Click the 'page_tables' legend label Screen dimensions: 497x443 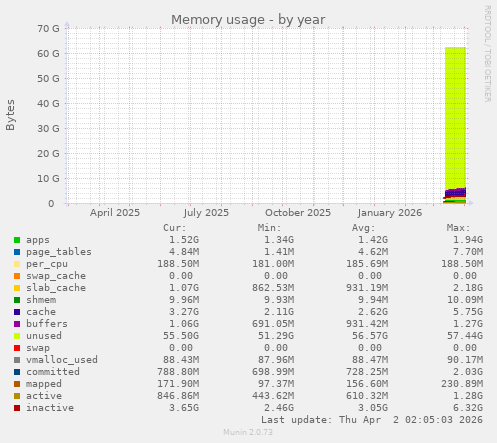tap(59, 252)
